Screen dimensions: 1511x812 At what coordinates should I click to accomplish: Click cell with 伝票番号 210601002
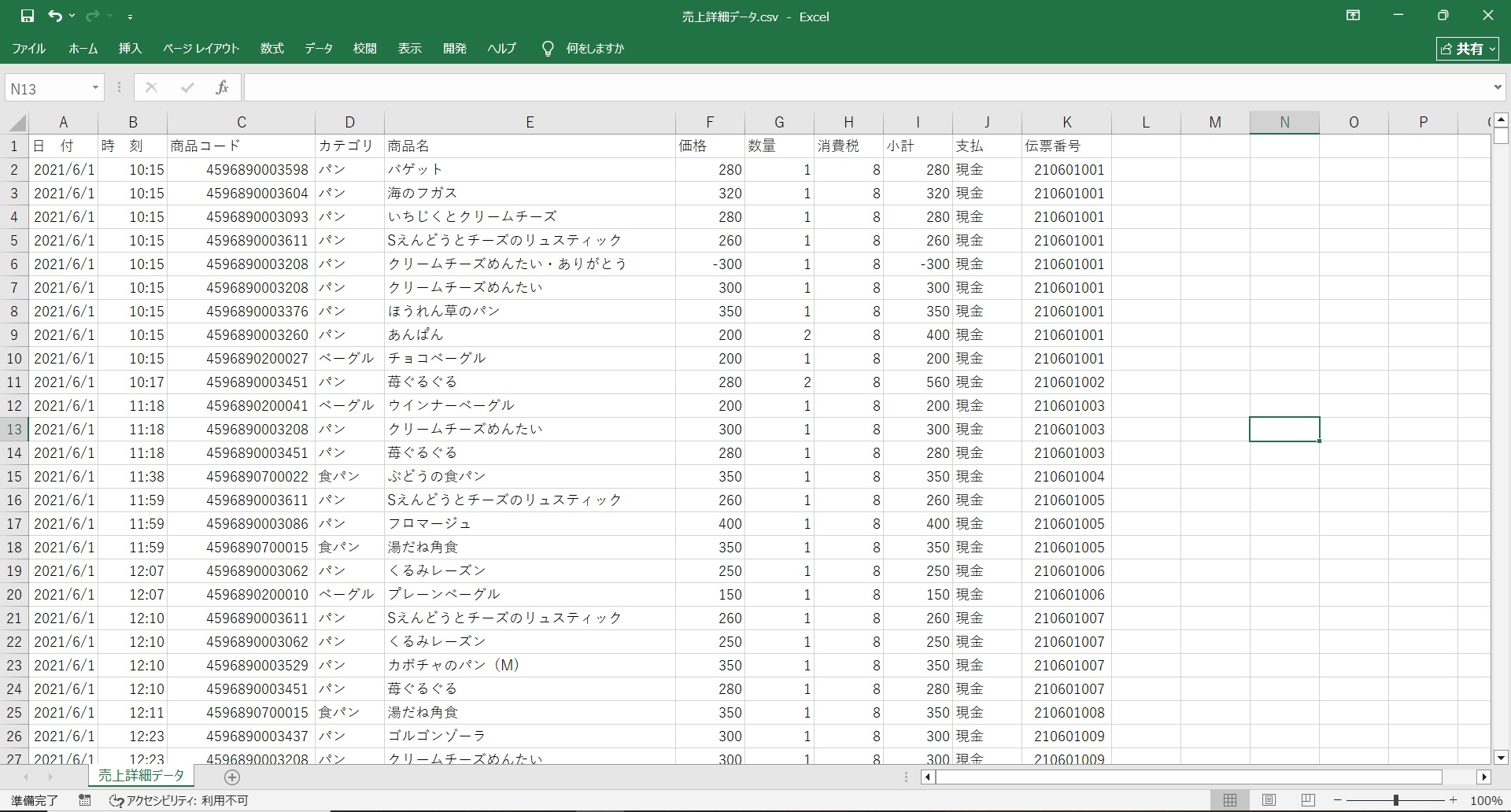1067,382
